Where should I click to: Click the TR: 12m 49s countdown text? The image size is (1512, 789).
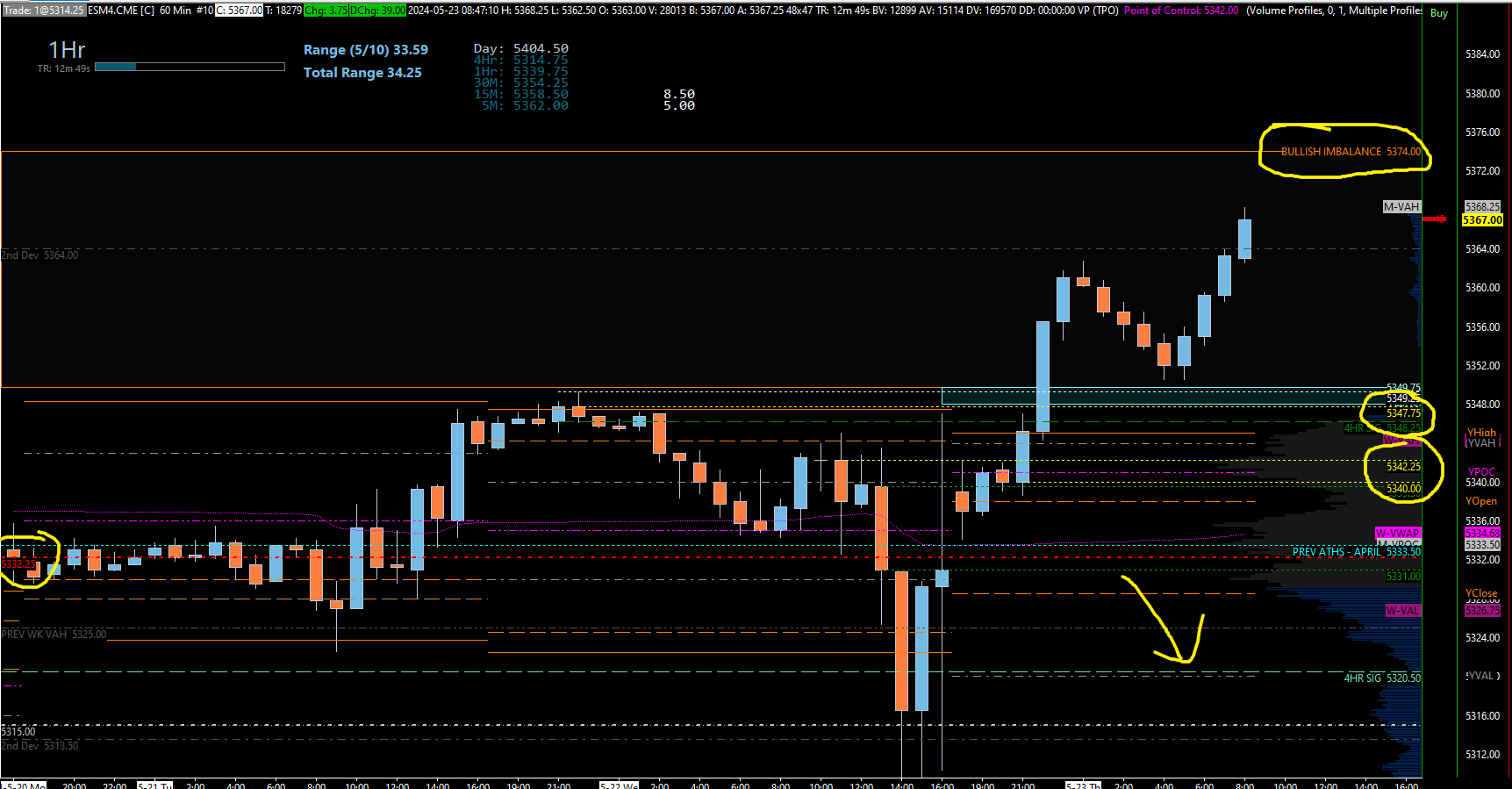pyautogui.click(x=64, y=68)
